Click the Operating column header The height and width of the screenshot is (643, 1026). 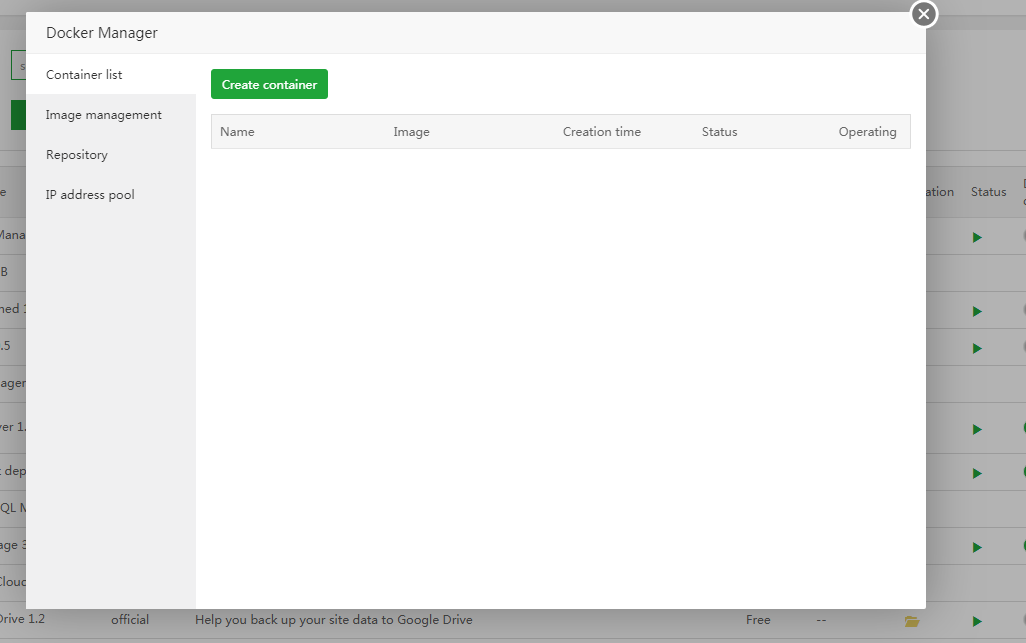point(867,131)
